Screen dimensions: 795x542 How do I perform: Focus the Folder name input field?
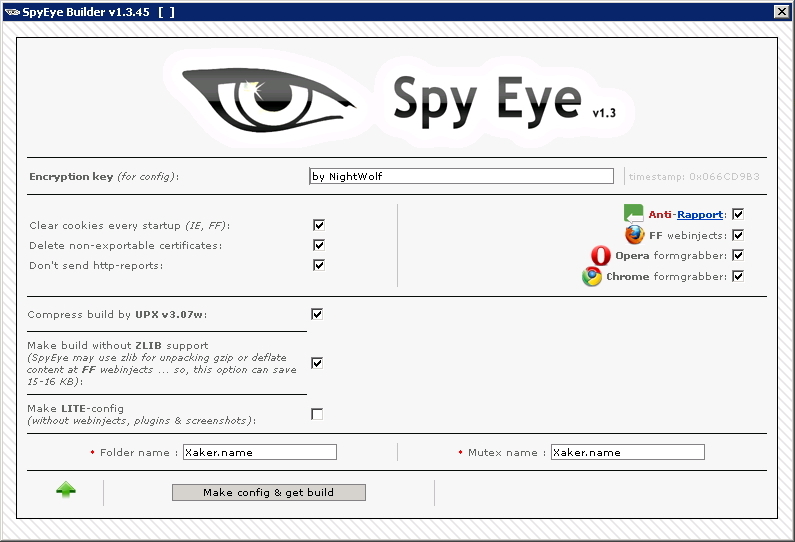click(260, 452)
